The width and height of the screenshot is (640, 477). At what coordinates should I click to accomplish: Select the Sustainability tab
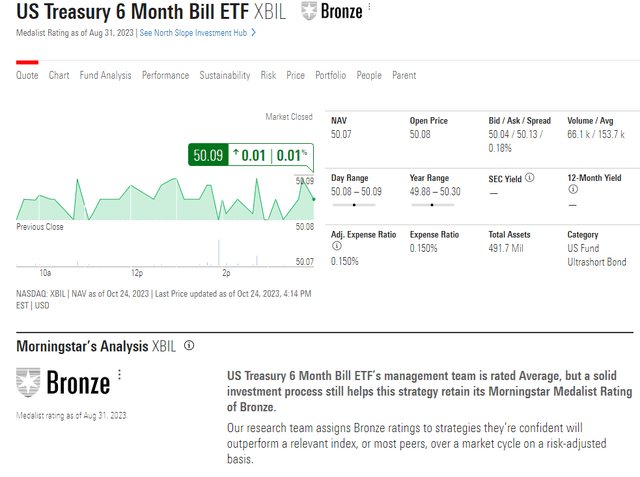click(224, 75)
